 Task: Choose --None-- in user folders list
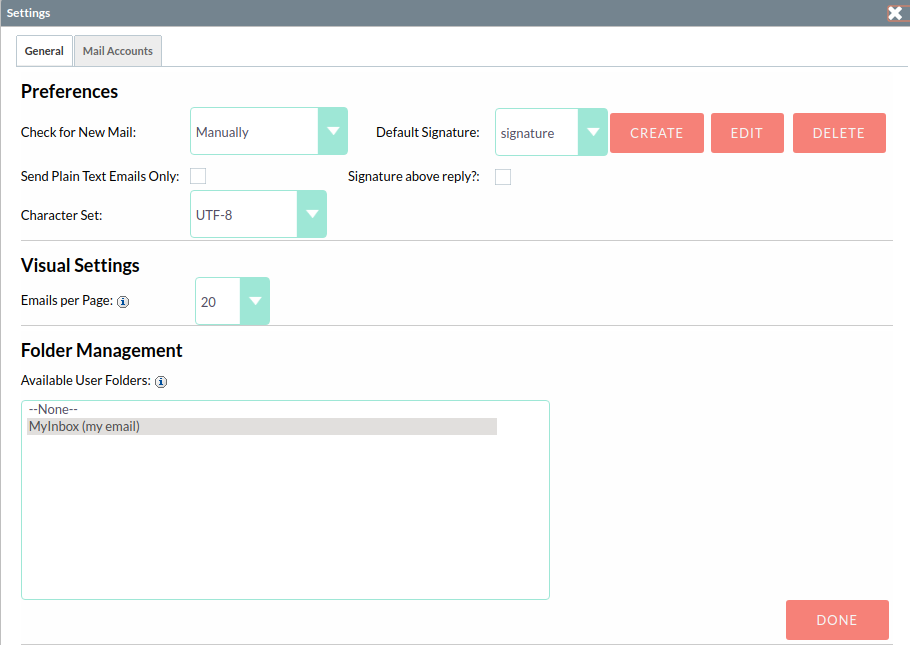[x=54, y=410]
